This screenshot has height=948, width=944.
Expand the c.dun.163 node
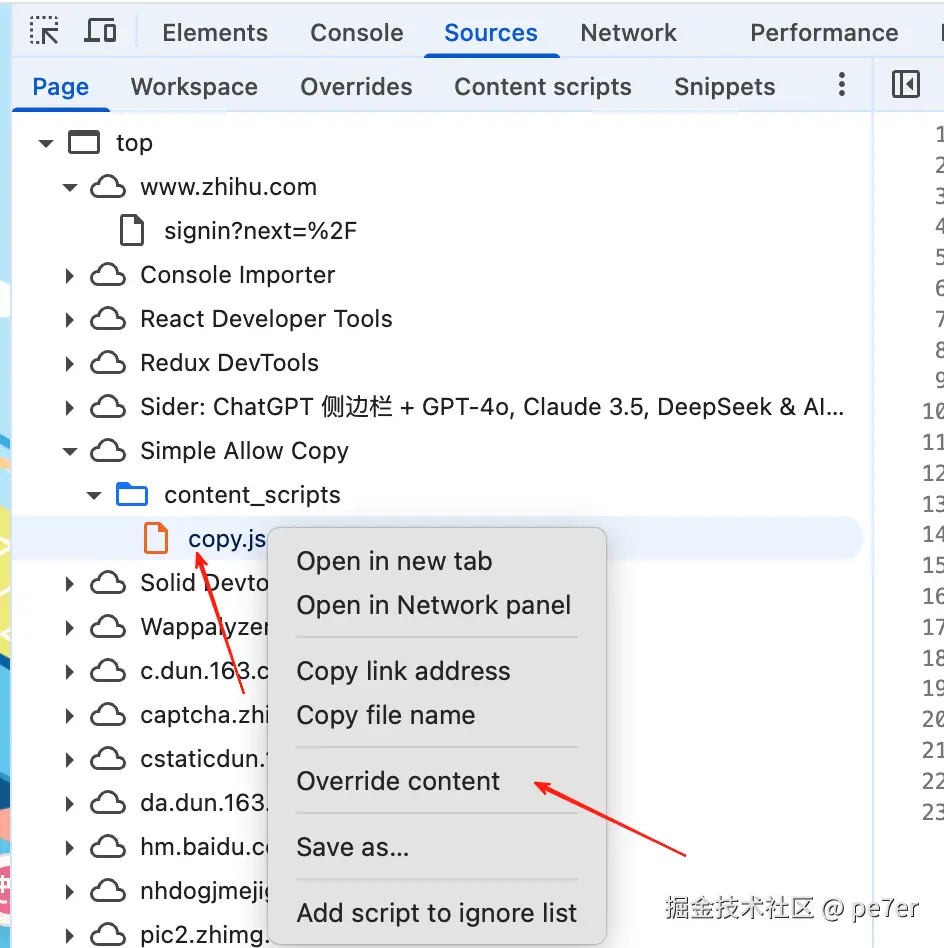pyautogui.click(x=70, y=672)
